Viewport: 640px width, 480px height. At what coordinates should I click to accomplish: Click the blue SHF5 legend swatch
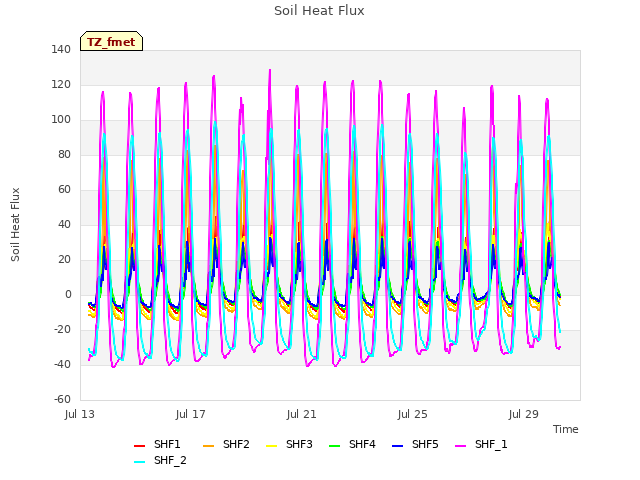(397, 446)
